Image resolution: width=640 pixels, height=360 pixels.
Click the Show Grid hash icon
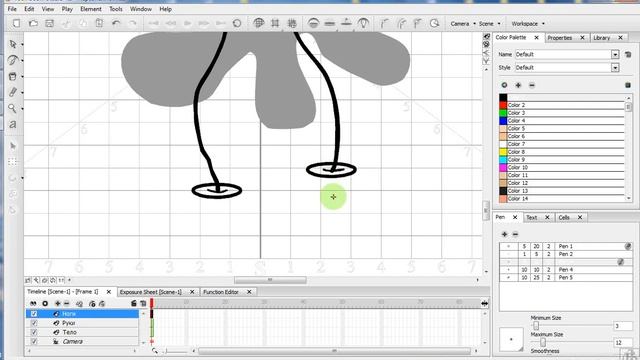pyautogui.click(x=275, y=24)
